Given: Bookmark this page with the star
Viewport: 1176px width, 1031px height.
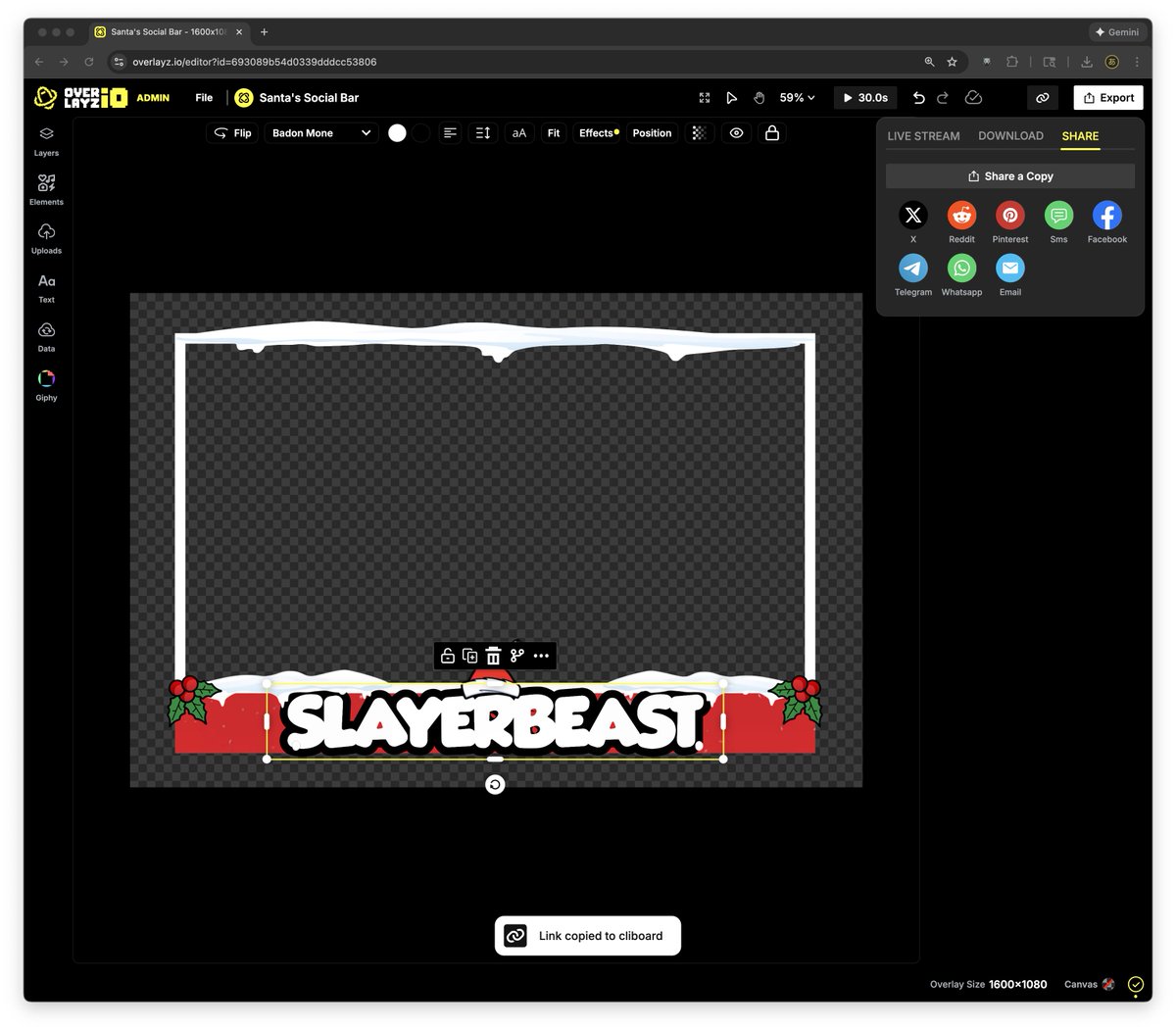Looking at the screenshot, I should [952, 62].
